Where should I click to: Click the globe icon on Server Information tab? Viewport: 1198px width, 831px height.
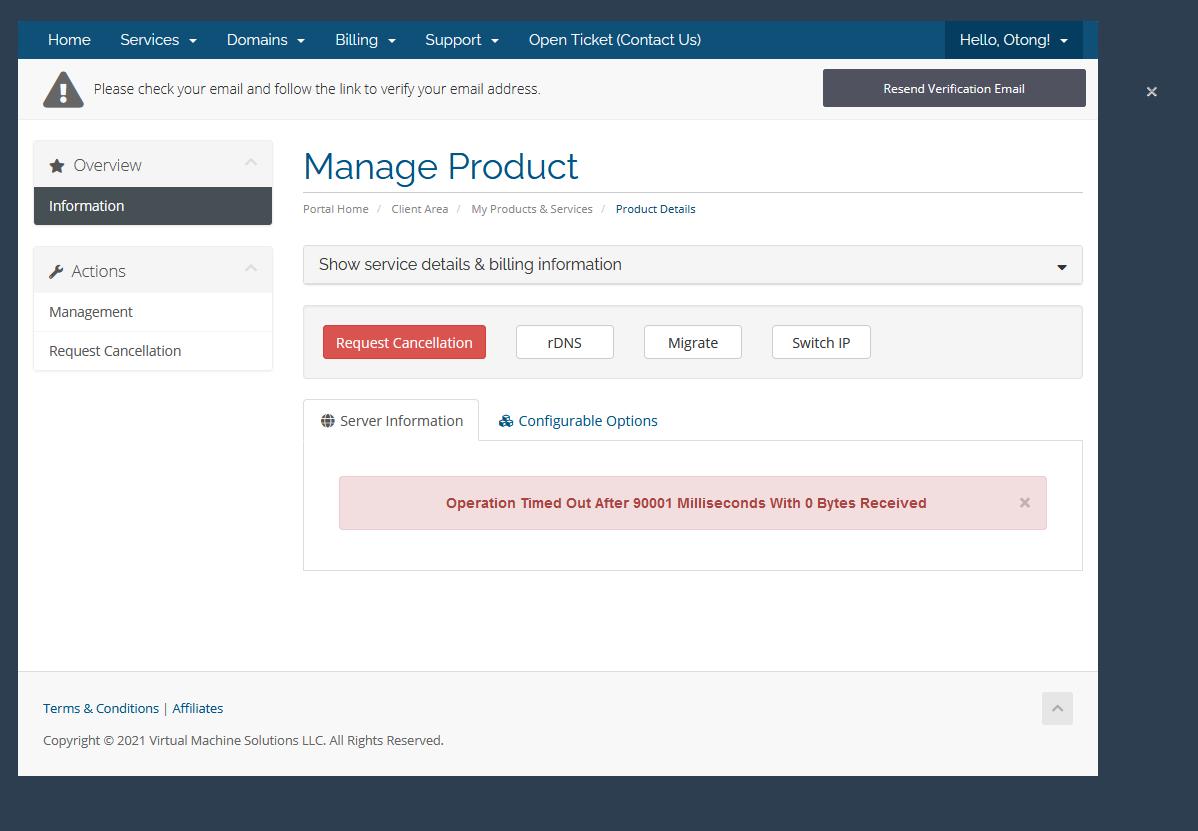pos(328,421)
